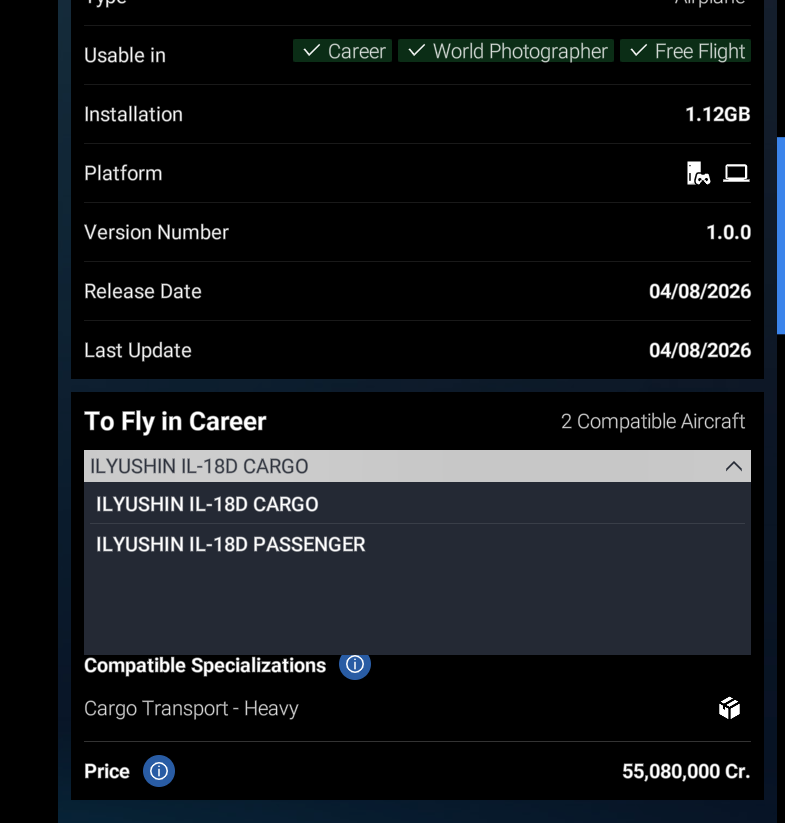
Task: Click the Career checkmark icon
Action: 312,51
